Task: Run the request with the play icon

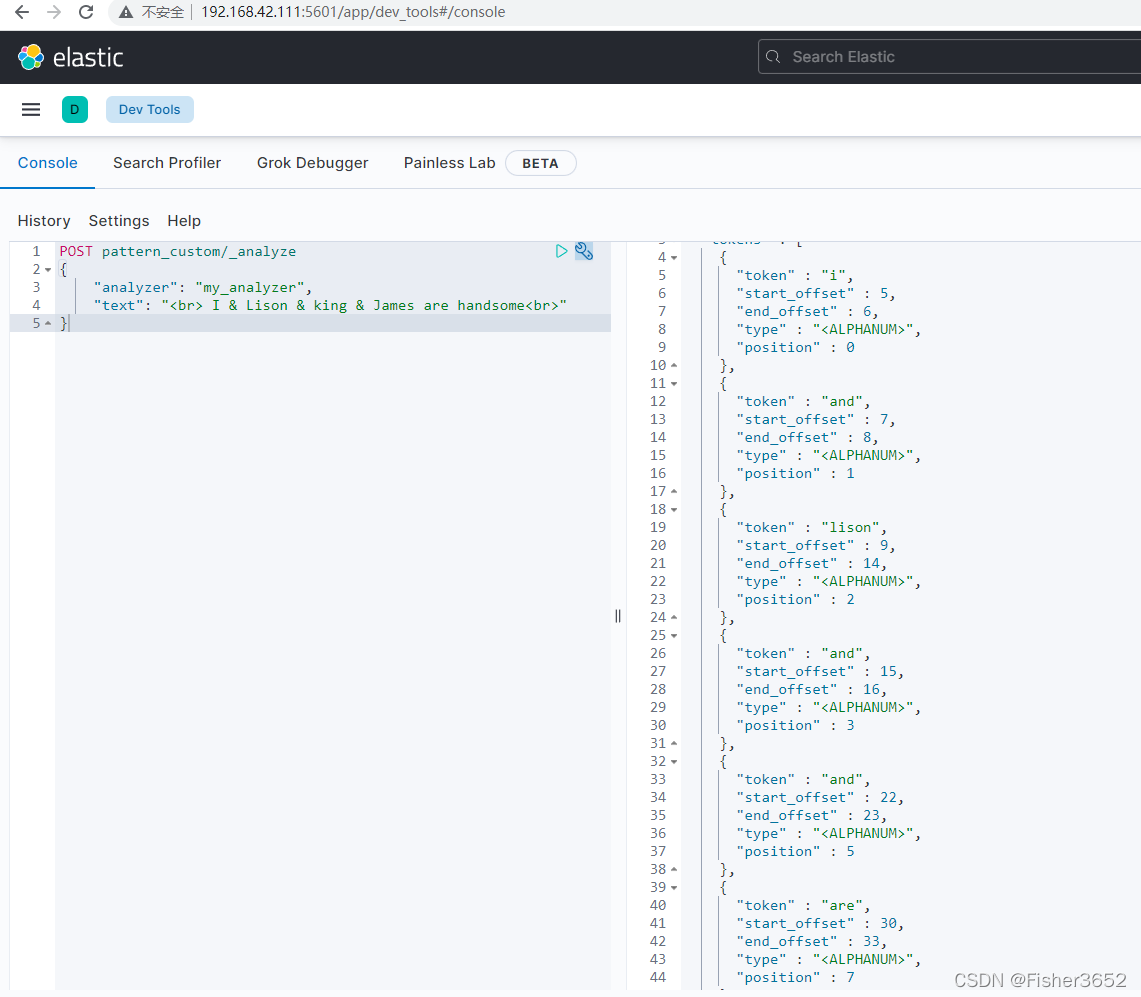Action: tap(561, 251)
